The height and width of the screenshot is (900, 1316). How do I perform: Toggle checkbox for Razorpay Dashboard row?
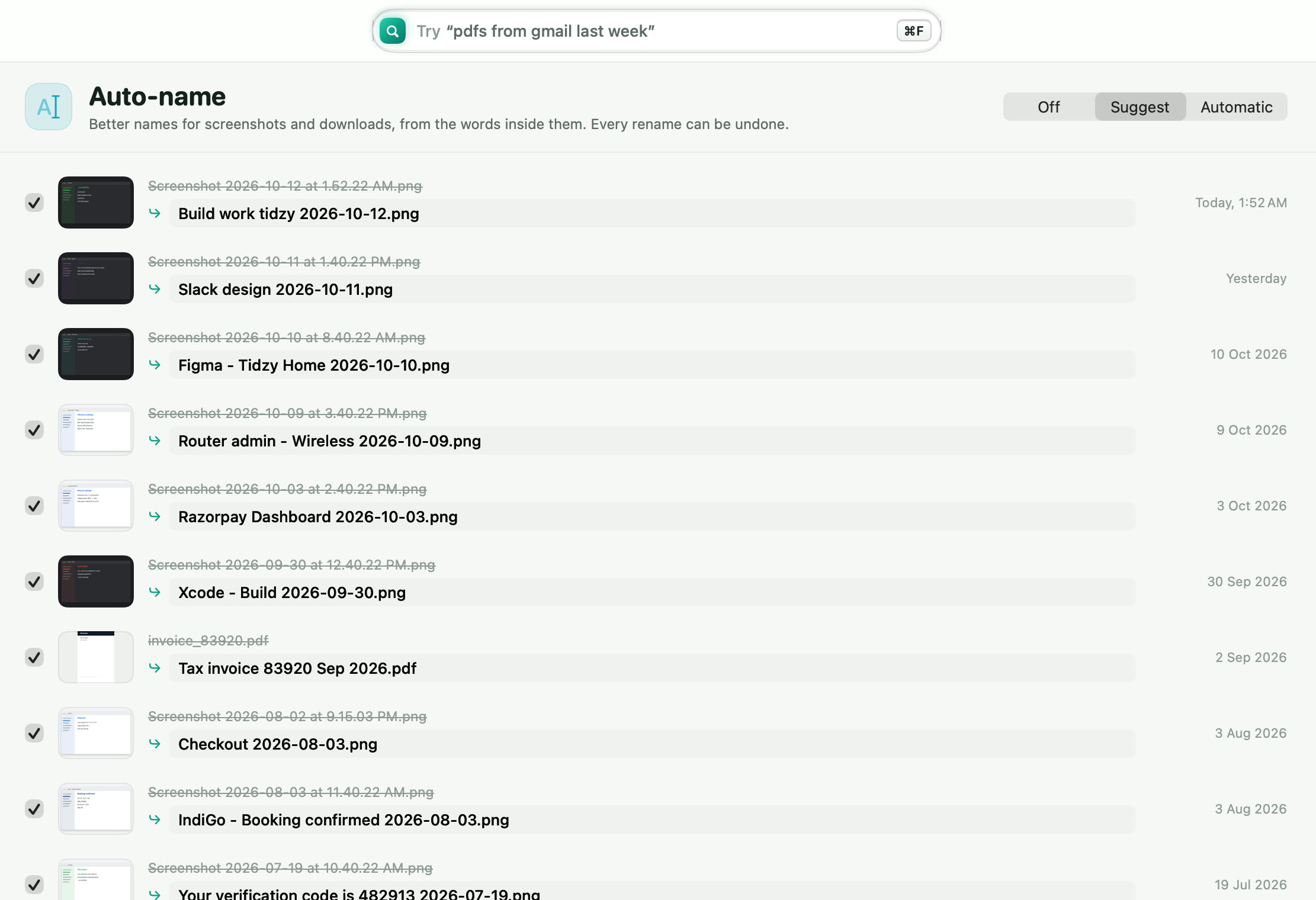34,506
